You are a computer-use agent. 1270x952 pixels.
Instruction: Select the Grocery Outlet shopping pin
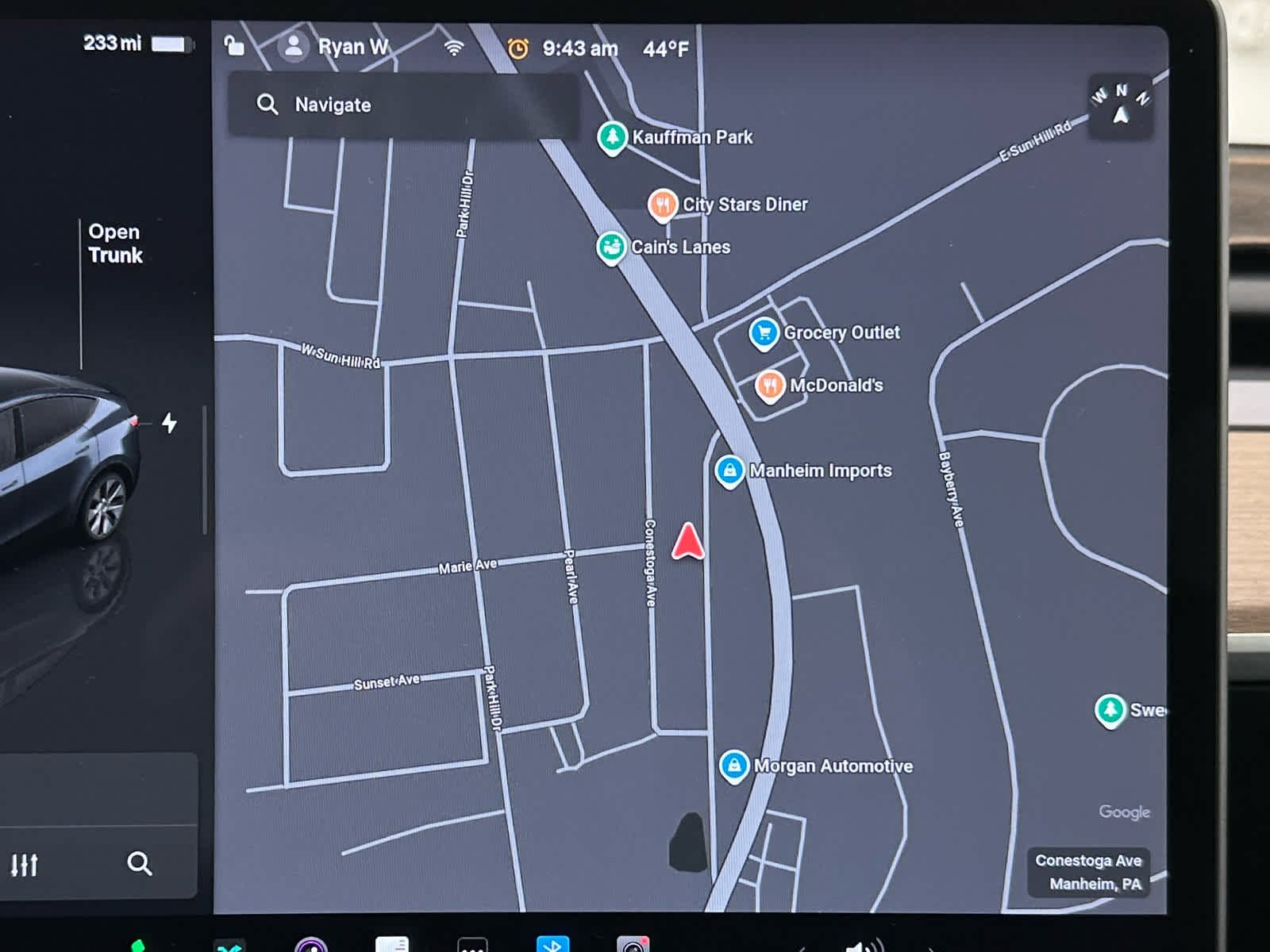764,333
